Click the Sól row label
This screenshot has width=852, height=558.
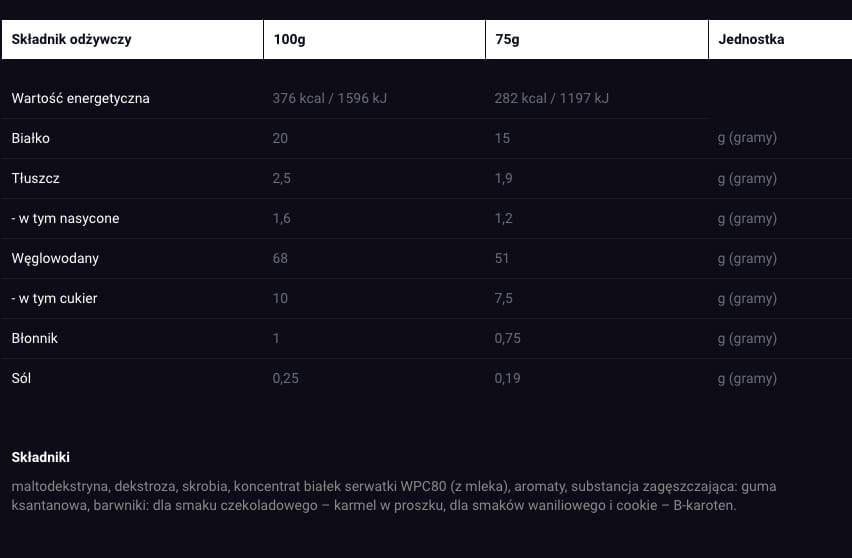[x=21, y=378]
